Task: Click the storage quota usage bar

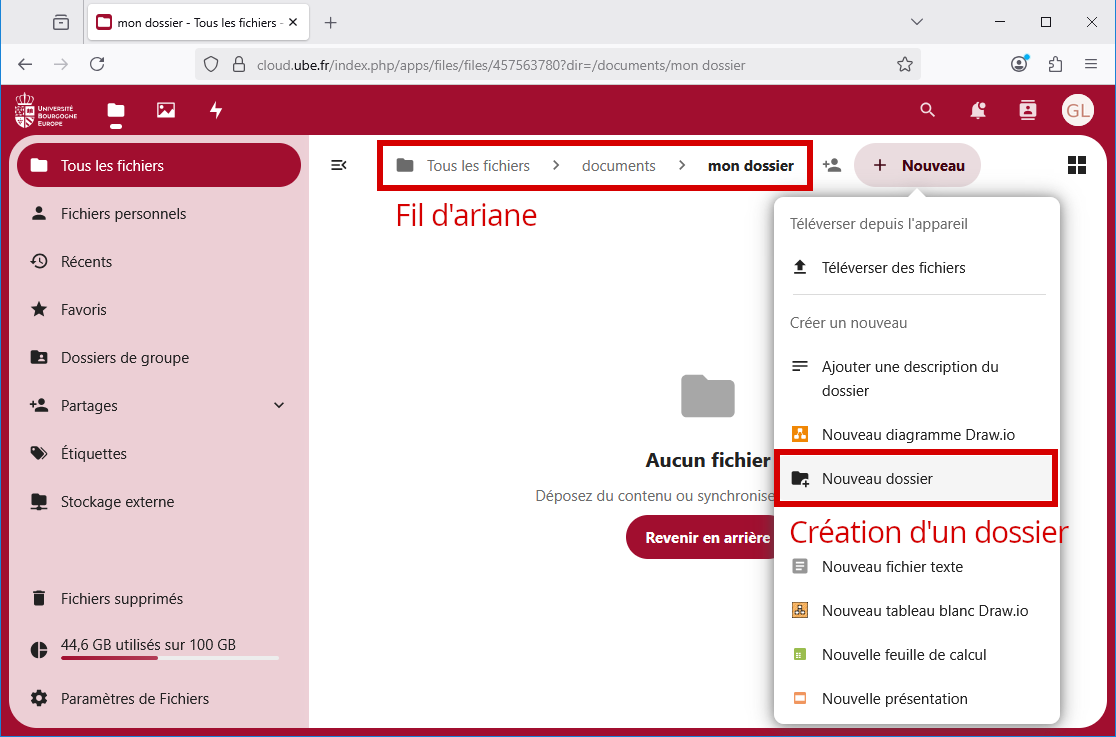Action: 169,657
